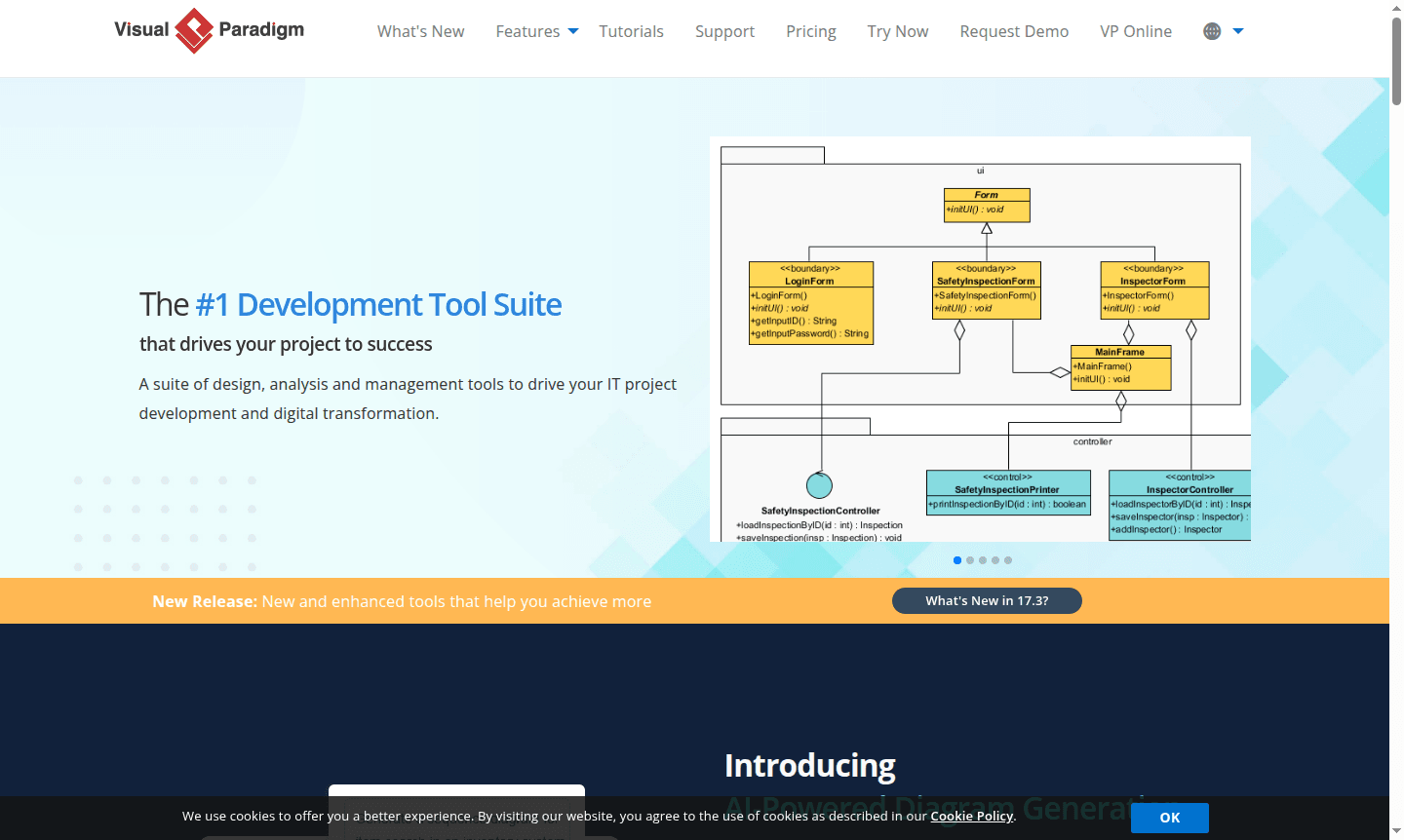Switch to the second carousel slide dot

(970, 560)
